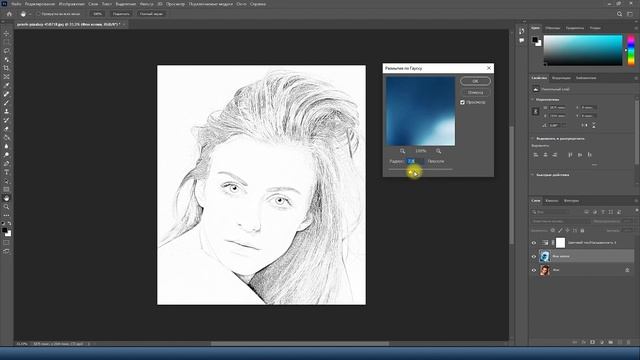
Task: Select the Brush tool
Action: tap(6, 103)
